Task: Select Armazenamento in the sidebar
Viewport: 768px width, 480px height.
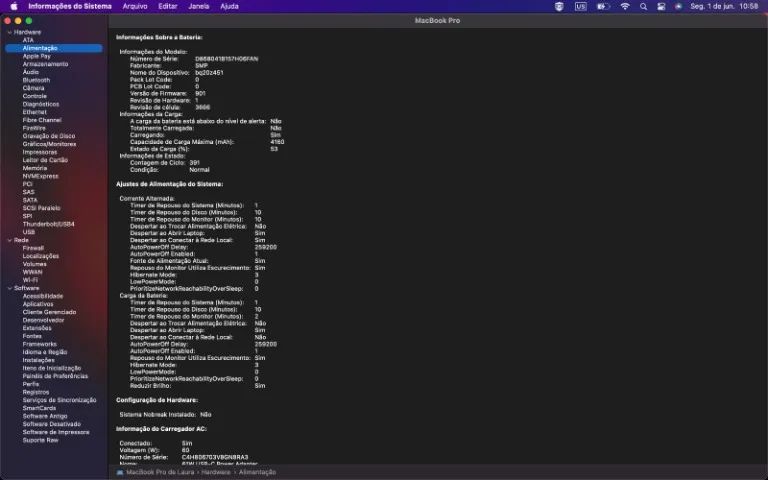Action: pos(45,64)
